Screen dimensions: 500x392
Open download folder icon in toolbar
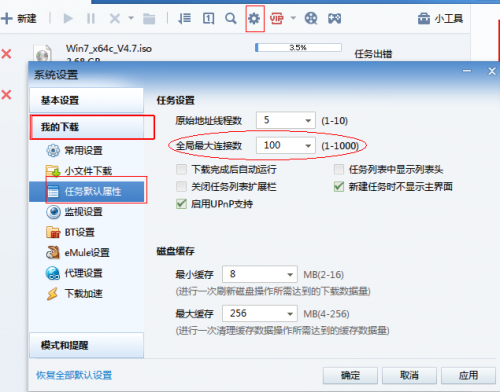pyautogui.click(x=149, y=19)
